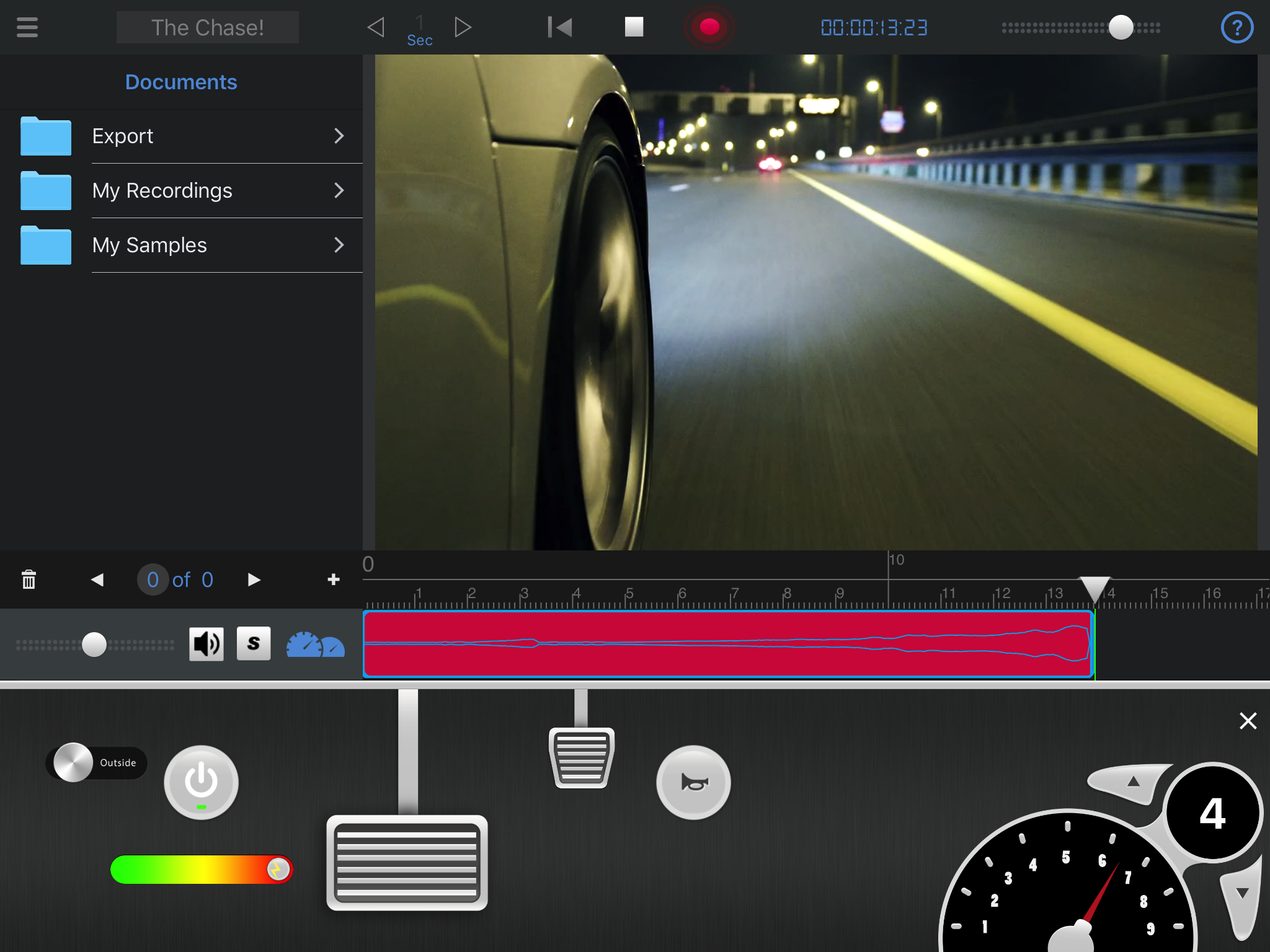Image resolution: width=1270 pixels, height=952 pixels.
Task: Toggle the Outside perspective switch
Action: (96, 762)
